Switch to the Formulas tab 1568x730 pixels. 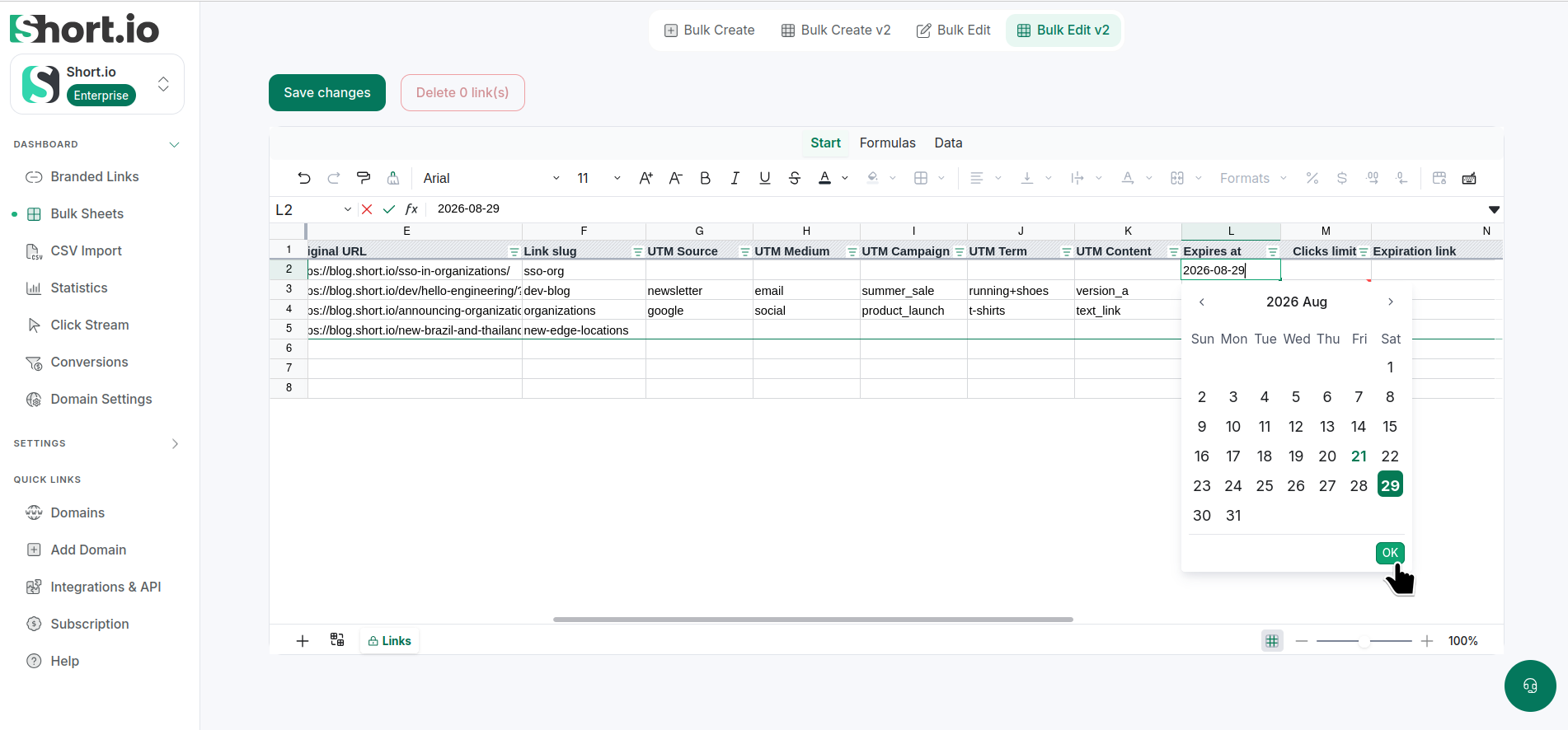pyautogui.click(x=887, y=143)
